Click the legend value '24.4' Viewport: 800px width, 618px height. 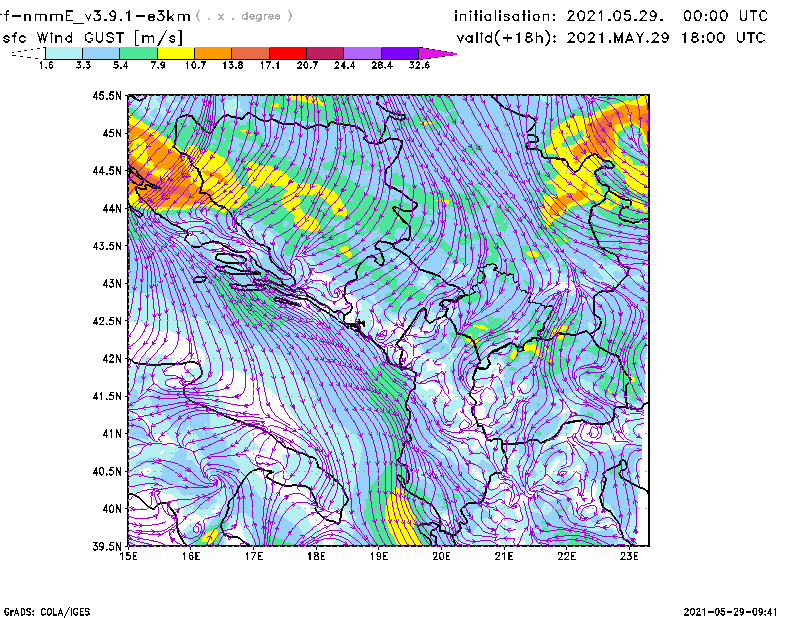click(x=344, y=65)
